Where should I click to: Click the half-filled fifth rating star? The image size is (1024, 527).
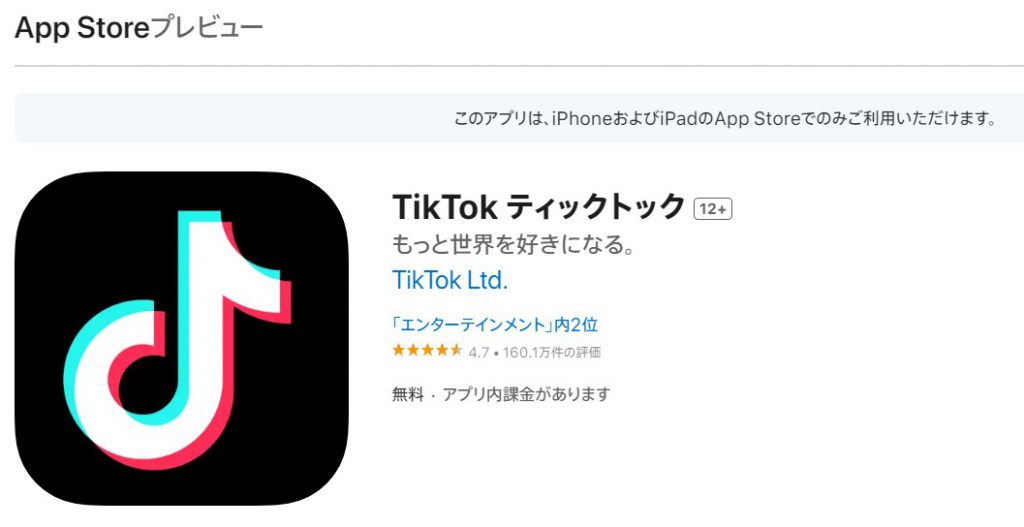pyautogui.click(x=456, y=351)
